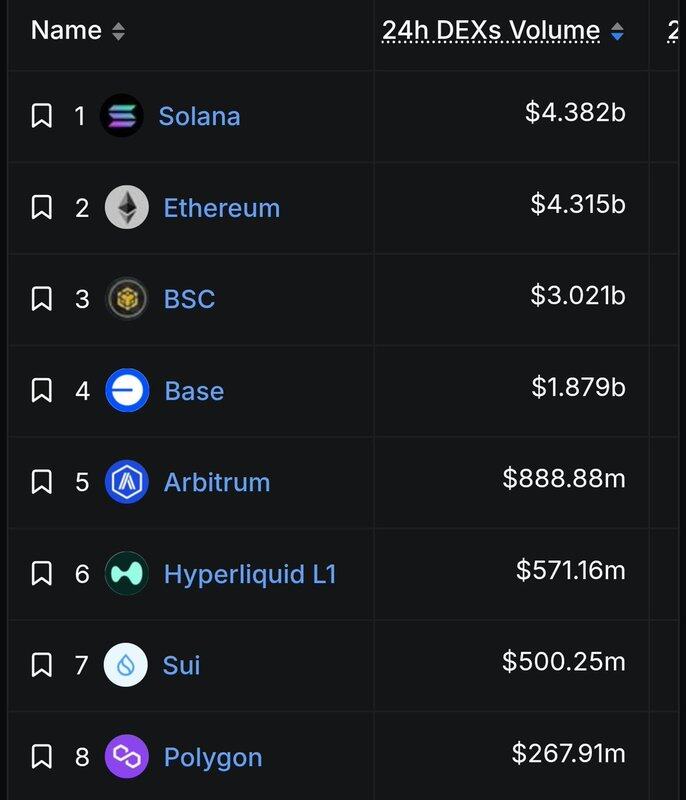The width and height of the screenshot is (686, 800).
Task: Click the Polygon chain logo icon
Action: (127, 757)
